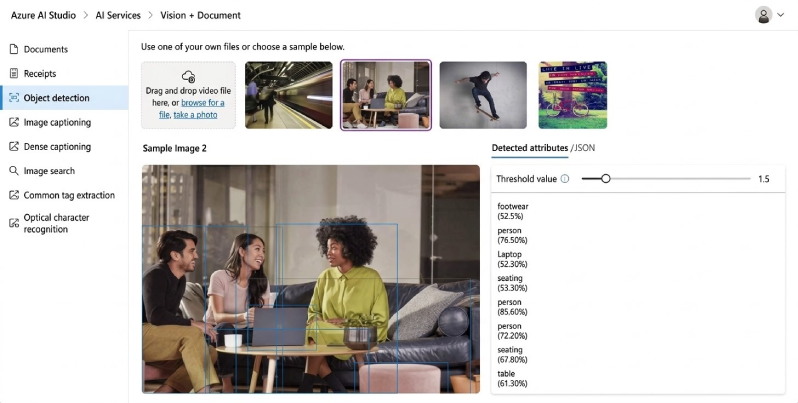Click the Common tag extraction icon

coord(14,195)
